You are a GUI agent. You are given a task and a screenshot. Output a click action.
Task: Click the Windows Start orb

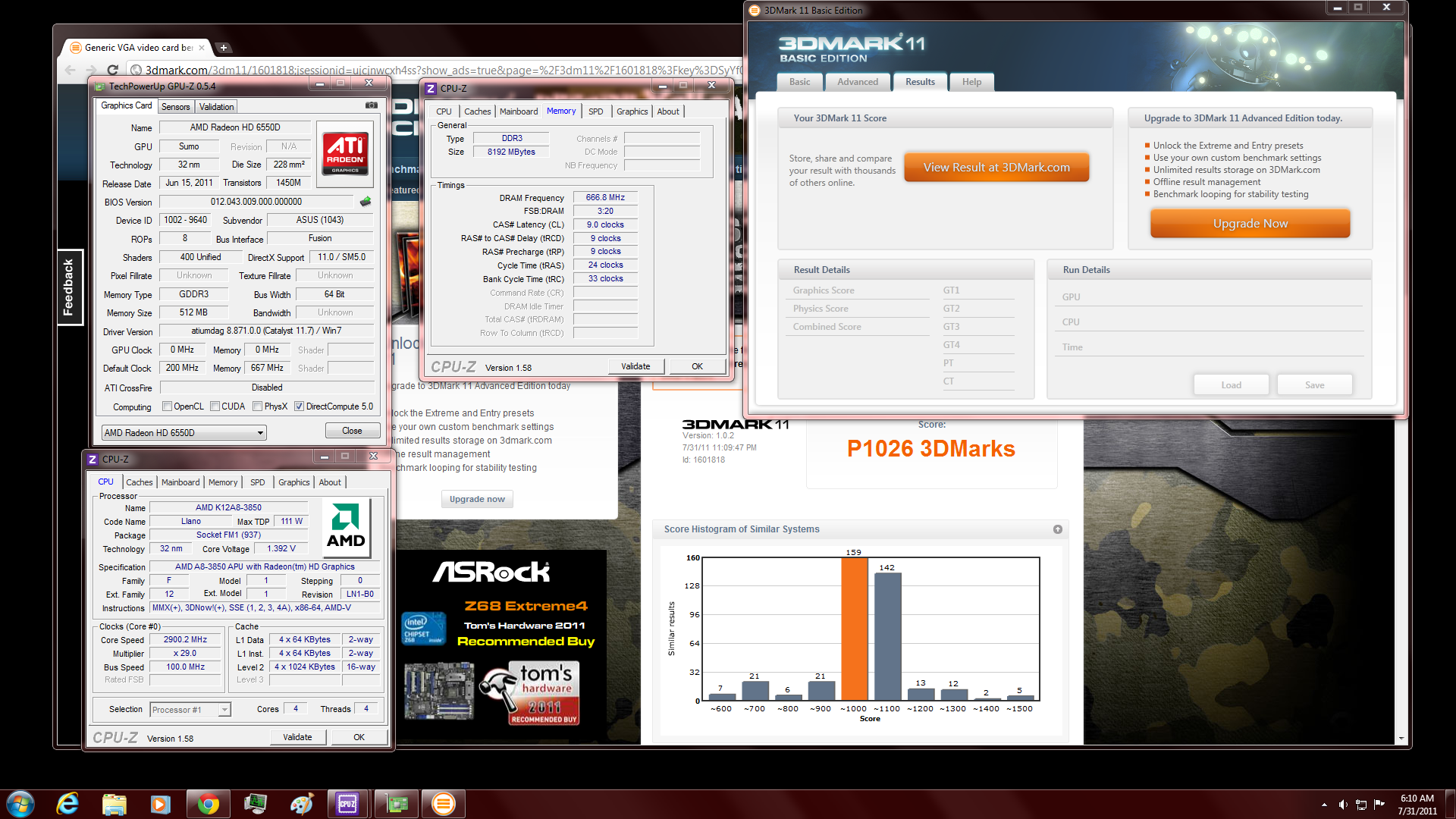(20, 804)
